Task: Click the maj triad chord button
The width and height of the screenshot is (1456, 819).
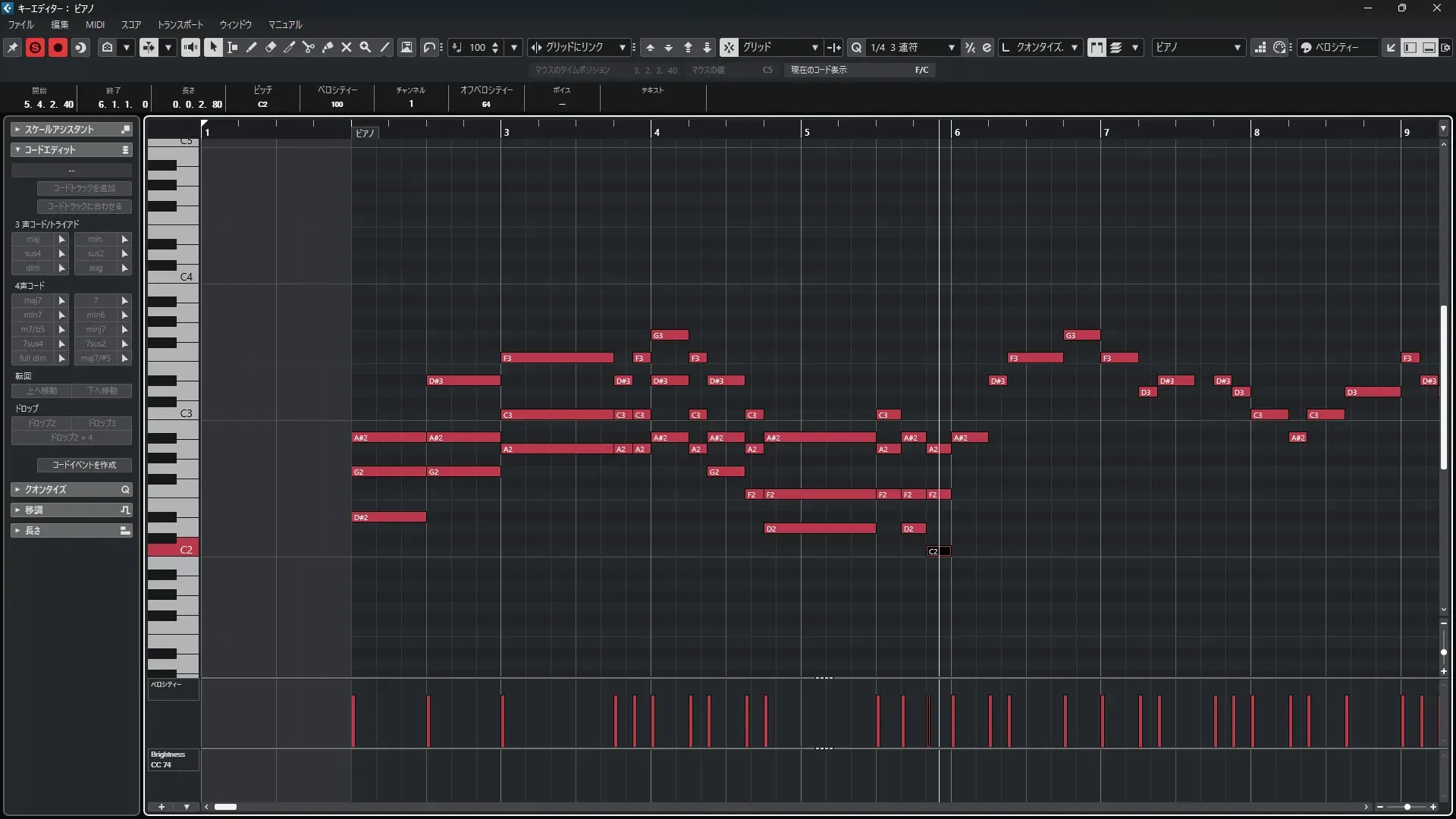Action: tap(33, 239)
